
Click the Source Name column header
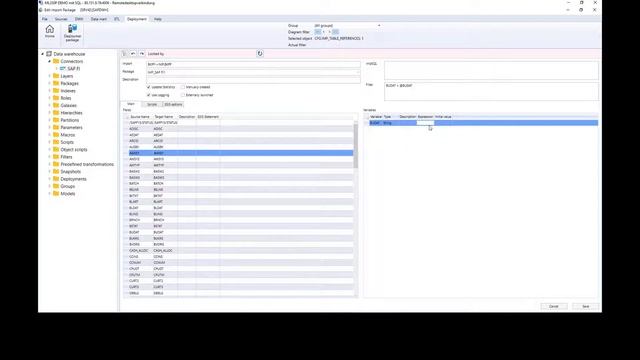[x=140, y=117]
